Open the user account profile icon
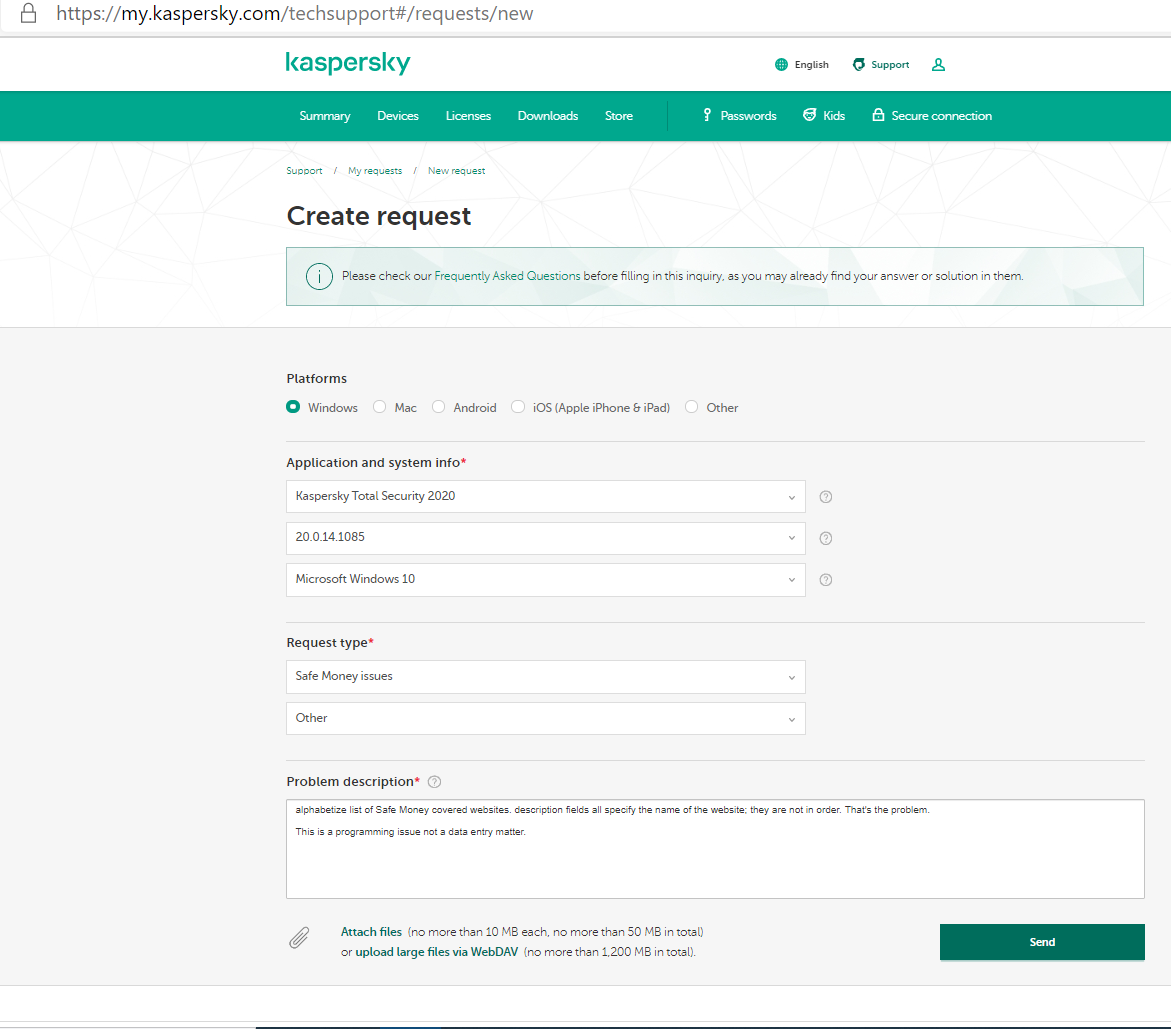Viewport: 1171px width, 1029px height. (939, 65)
